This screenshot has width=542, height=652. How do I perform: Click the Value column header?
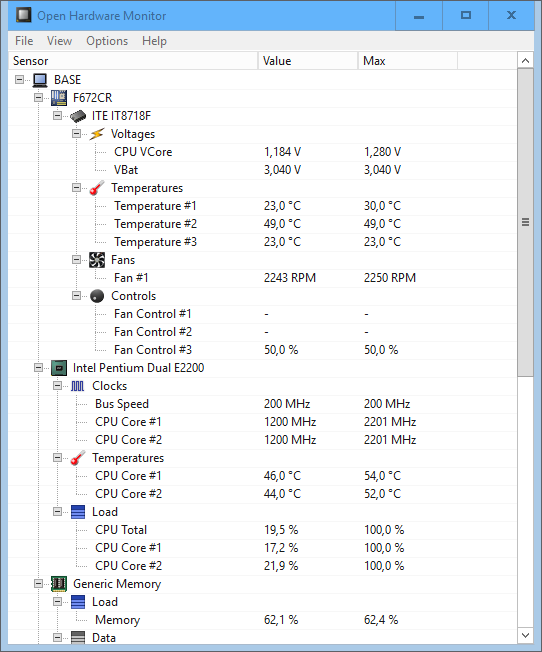click(308, 61)
